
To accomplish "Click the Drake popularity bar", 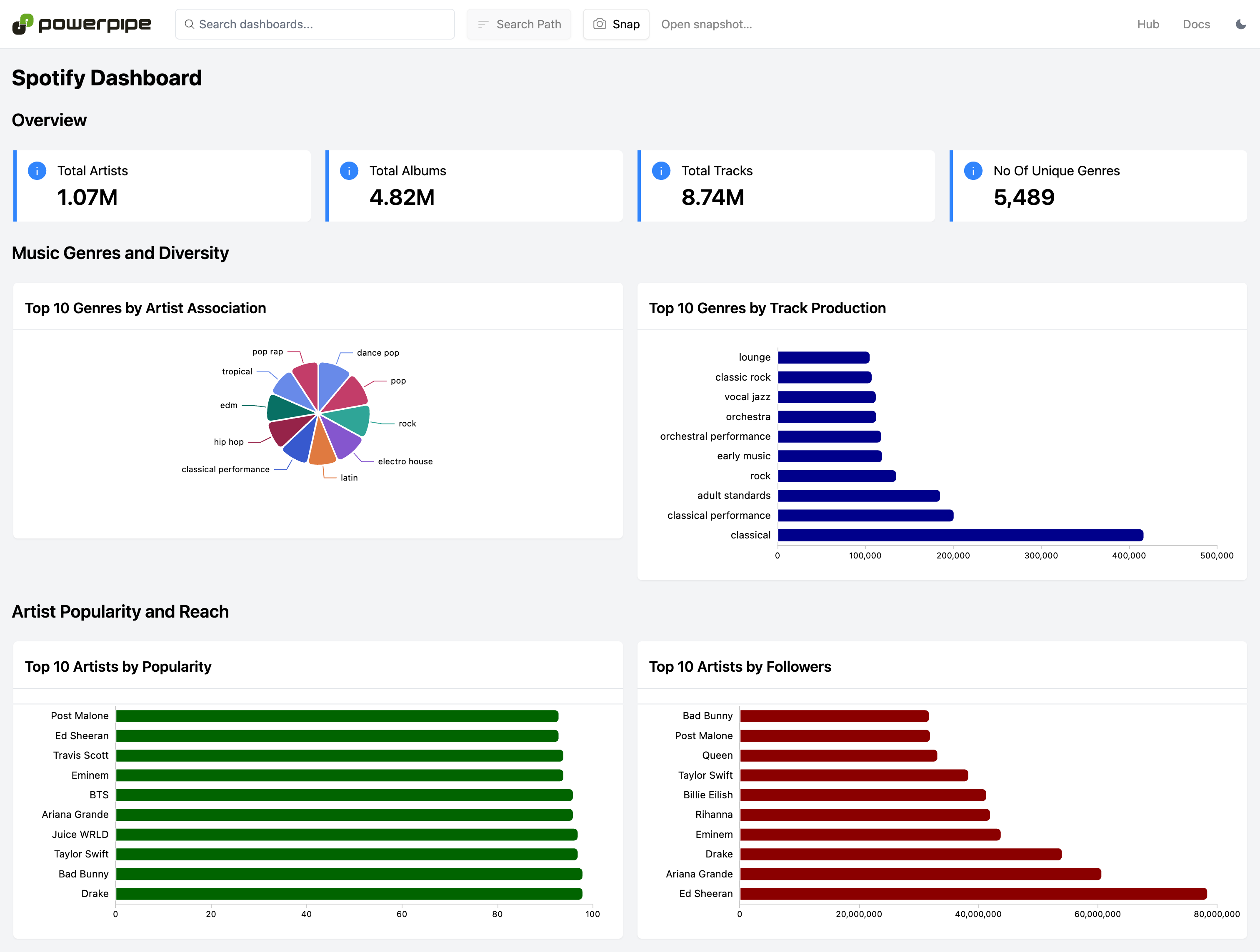I will tap(349, 893).
